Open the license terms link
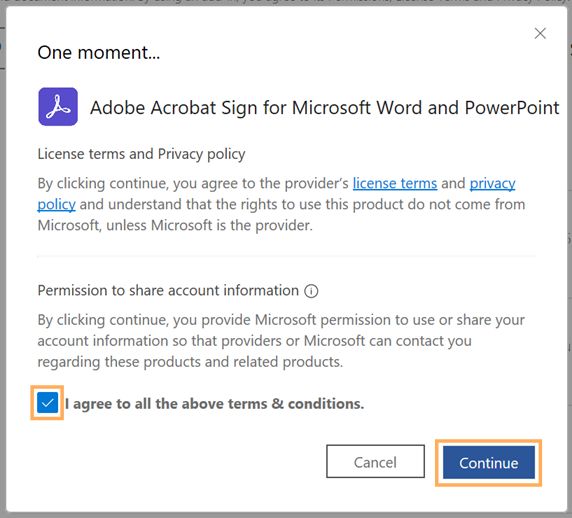This screenshot has height=518, width=572. tap(395, 183)
